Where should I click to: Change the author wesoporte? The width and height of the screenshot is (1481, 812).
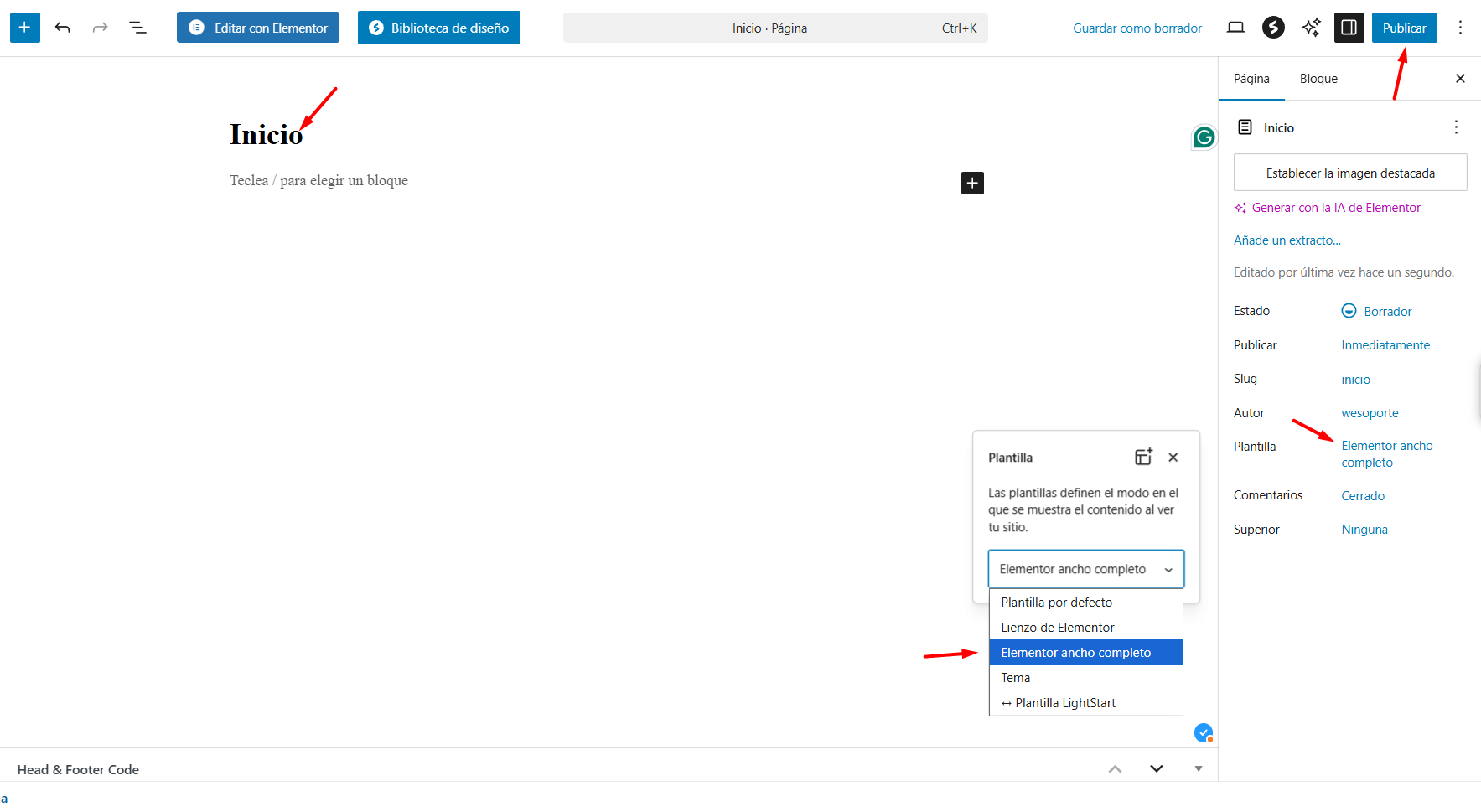click(x=1370, y=413)
